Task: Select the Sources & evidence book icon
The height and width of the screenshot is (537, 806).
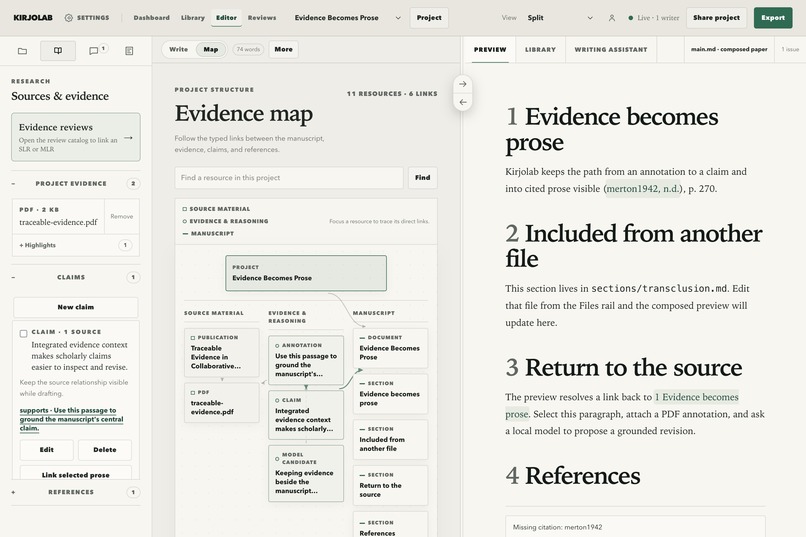Action: pyautogui.click(x=58, y=51)
